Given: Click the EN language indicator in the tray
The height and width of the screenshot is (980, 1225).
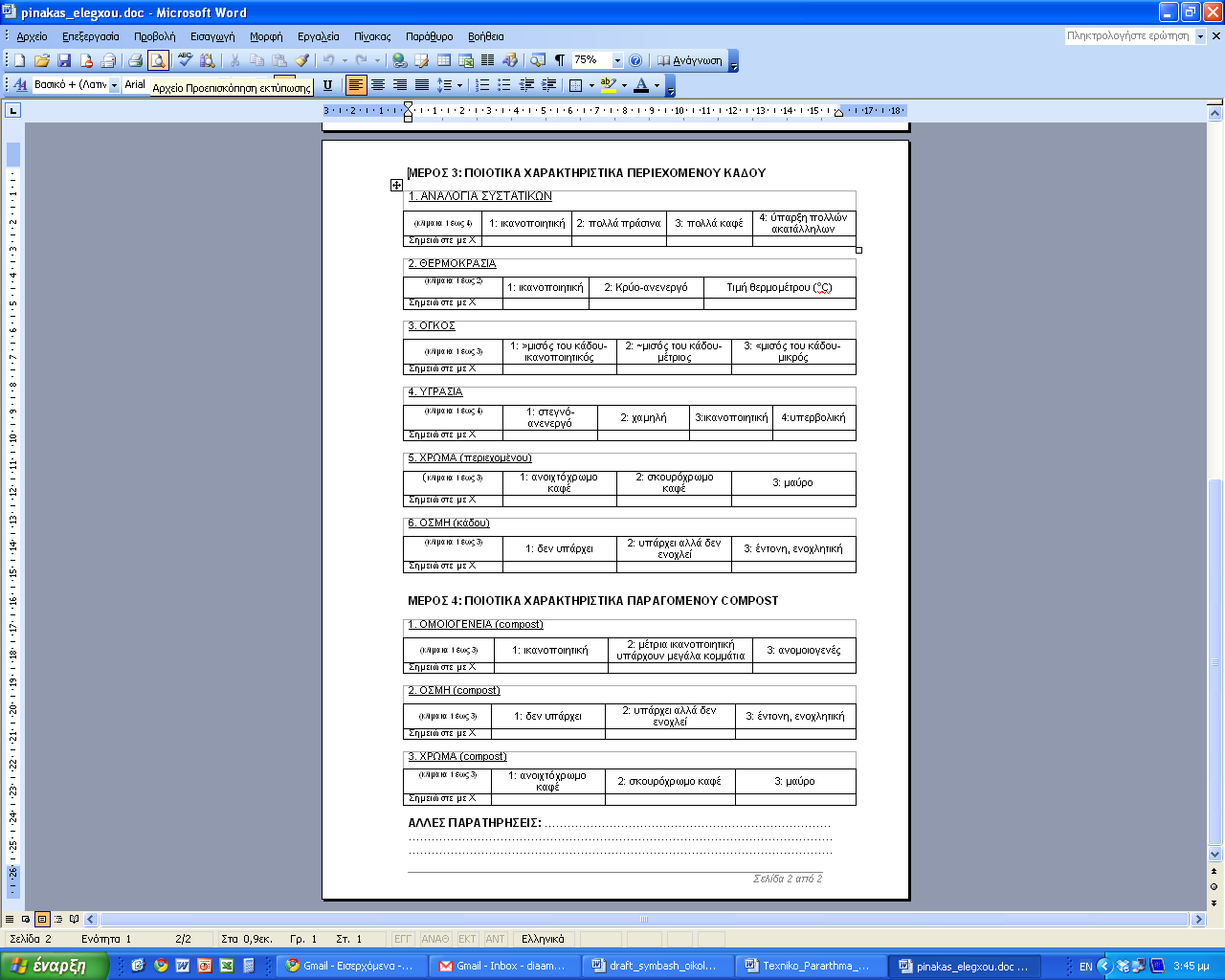Looking at the screenshot, I should pos(1085,967).
